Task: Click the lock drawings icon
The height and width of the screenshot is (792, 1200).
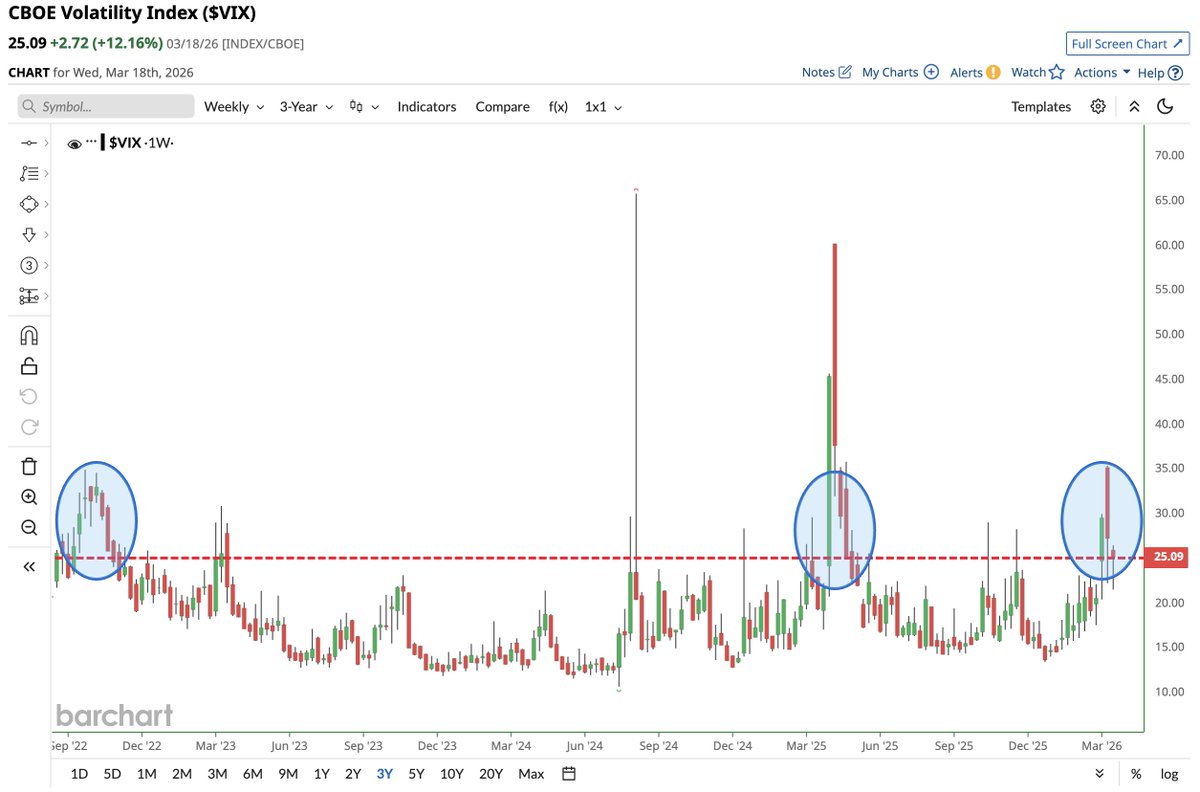Action: [28, 365]
